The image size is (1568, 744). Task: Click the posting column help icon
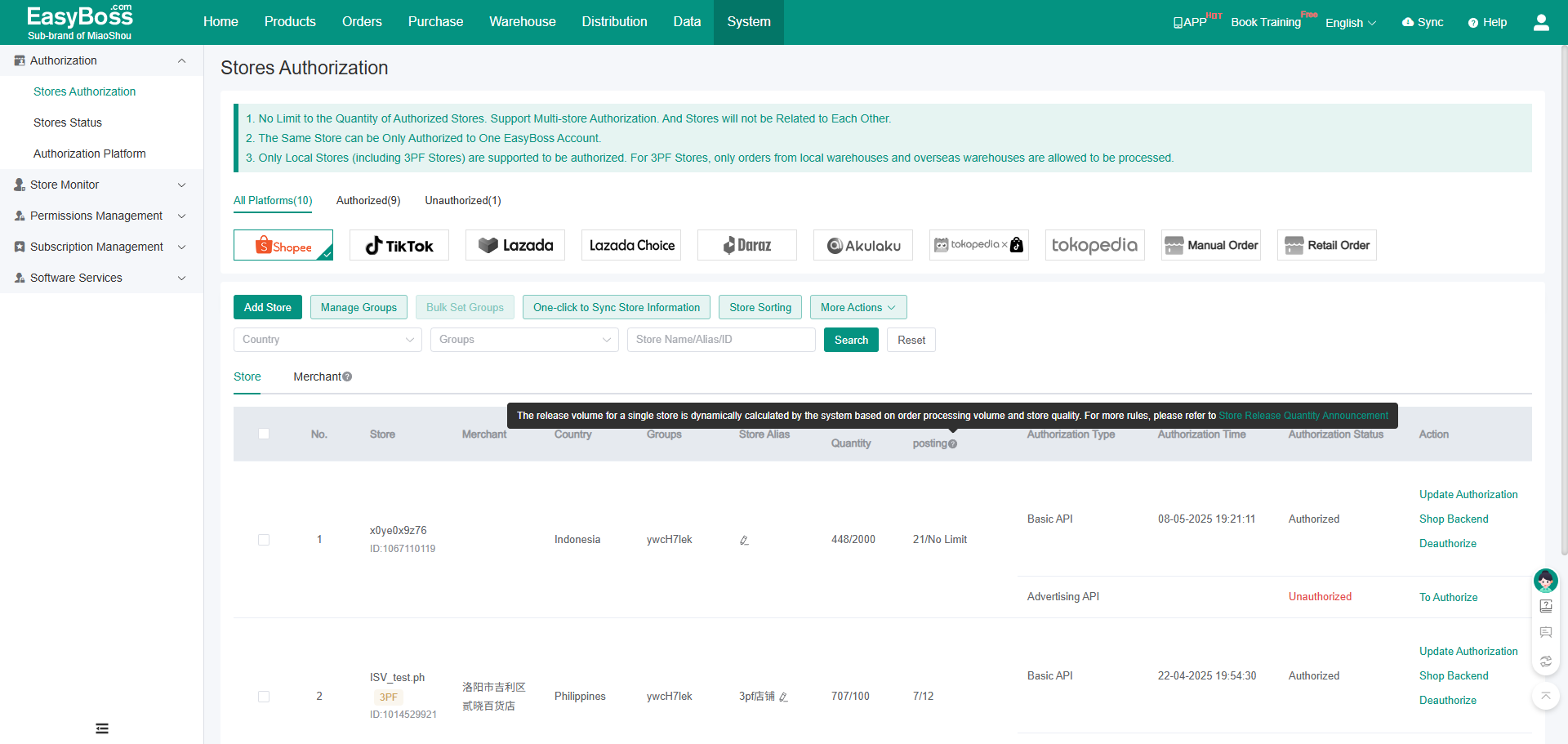(952, 443)
